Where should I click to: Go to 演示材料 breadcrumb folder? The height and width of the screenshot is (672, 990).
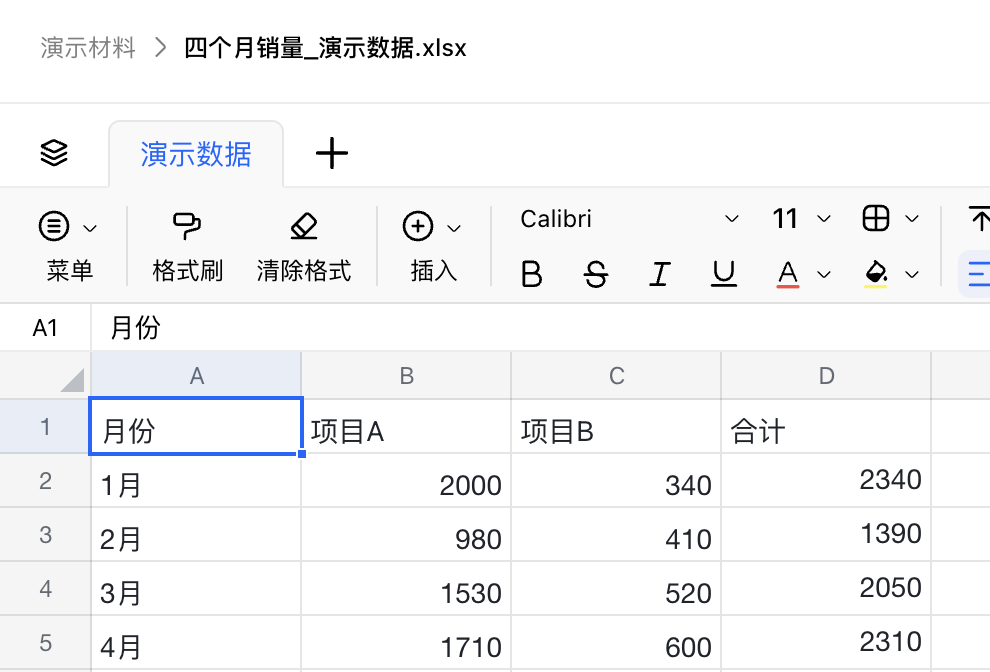tap(88, 48)
